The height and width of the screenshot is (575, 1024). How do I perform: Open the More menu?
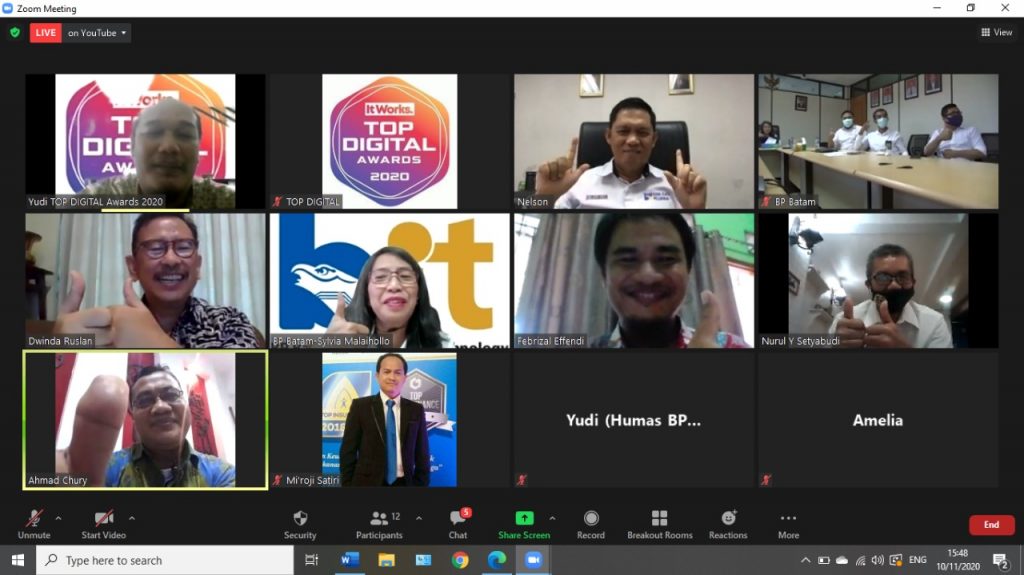tap(788, 523)
